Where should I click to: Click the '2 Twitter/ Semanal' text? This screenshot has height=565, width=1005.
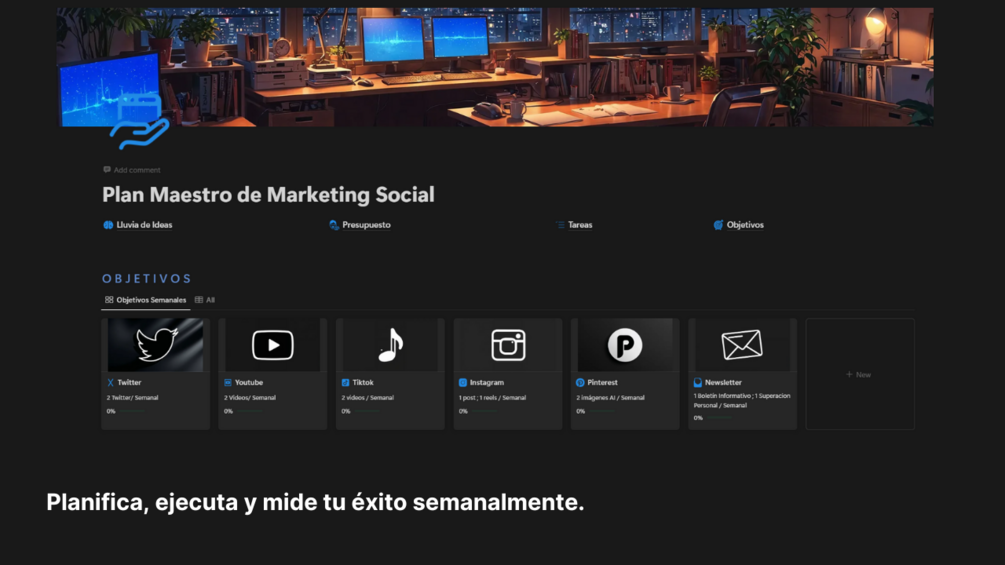[x=132, y=398]
